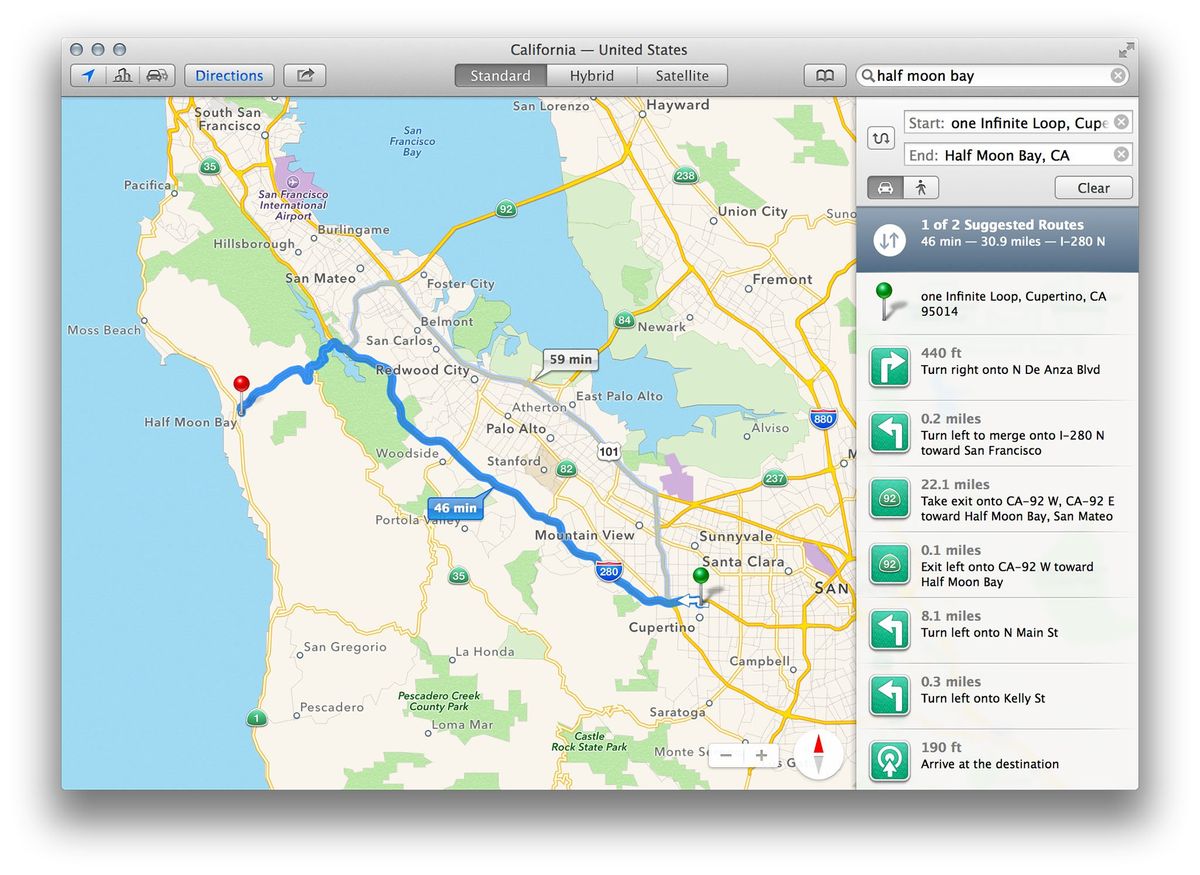Switch to the second suggested route
The width and height of the screenshot is (1200, 875).
(x=889, y=240)
